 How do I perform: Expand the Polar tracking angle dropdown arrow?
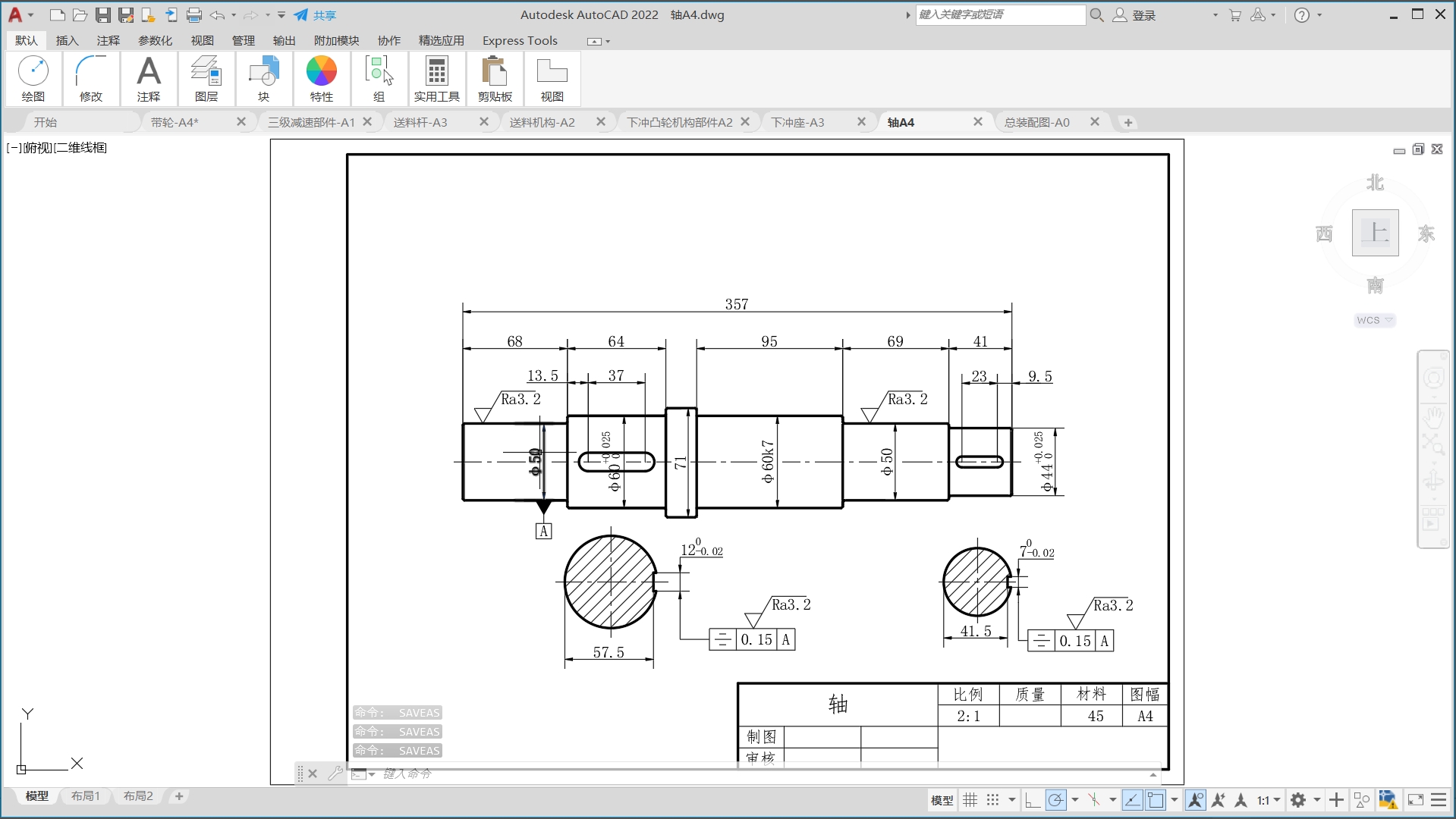click(1075, 800)
